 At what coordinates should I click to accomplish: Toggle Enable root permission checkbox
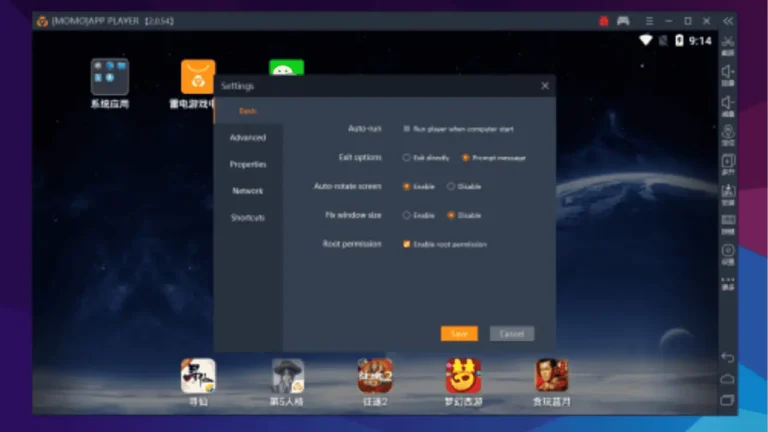[x=407, y=244]
